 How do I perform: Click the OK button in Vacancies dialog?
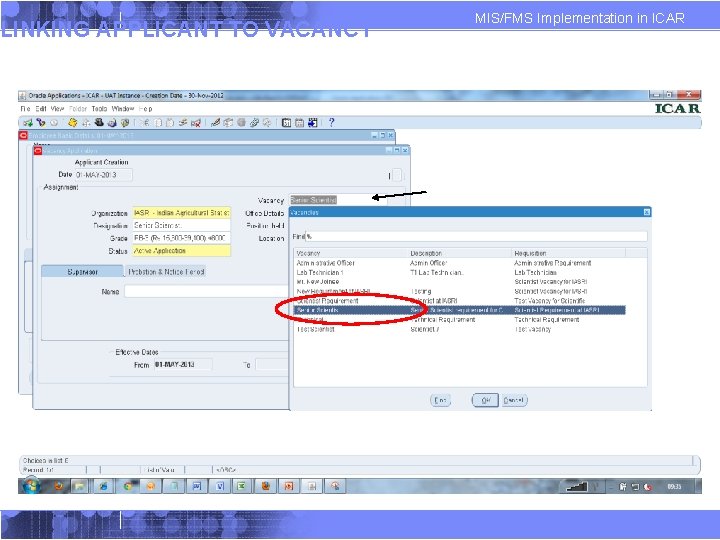tap(485, 400)
